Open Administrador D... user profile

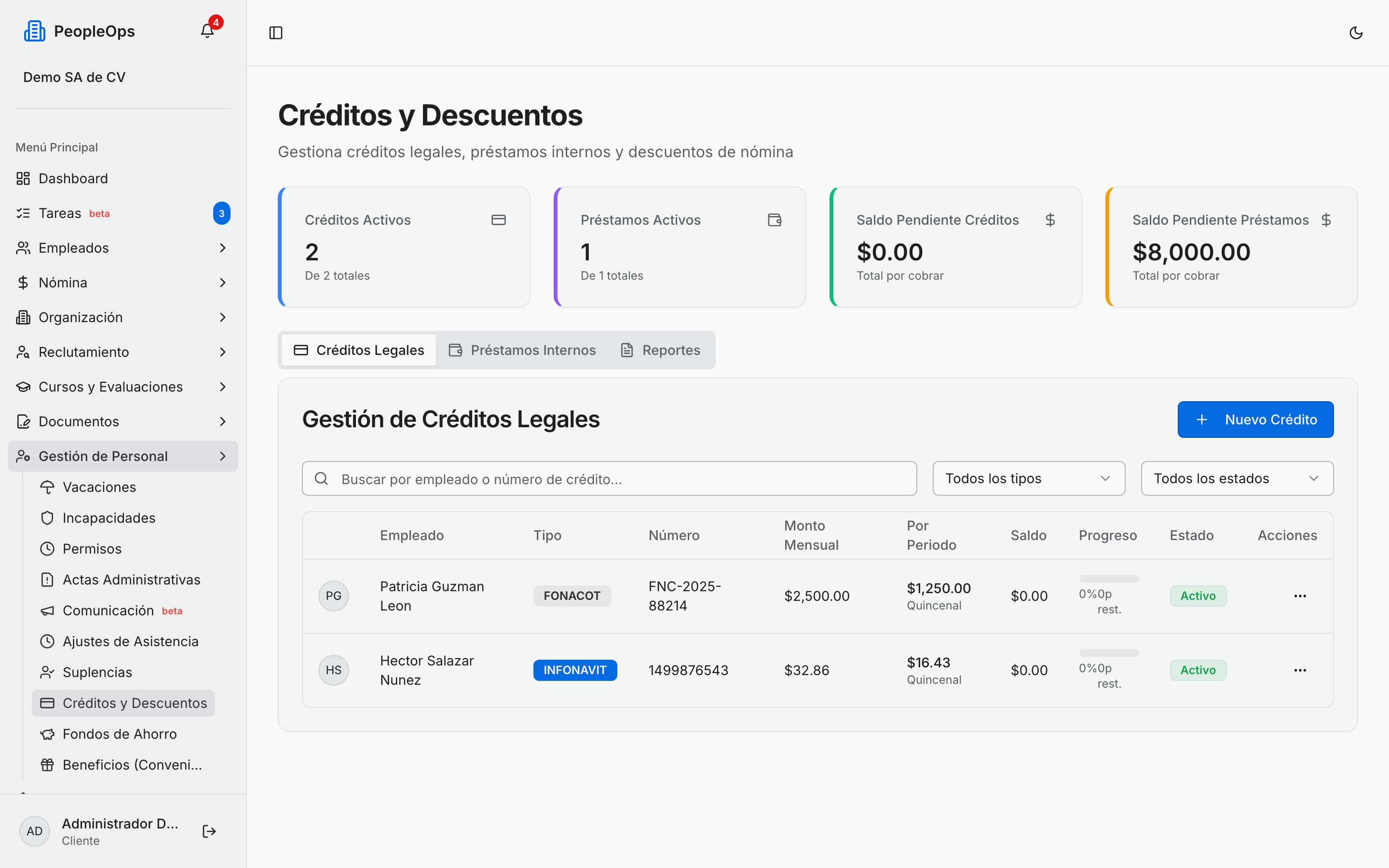[120, 831]
